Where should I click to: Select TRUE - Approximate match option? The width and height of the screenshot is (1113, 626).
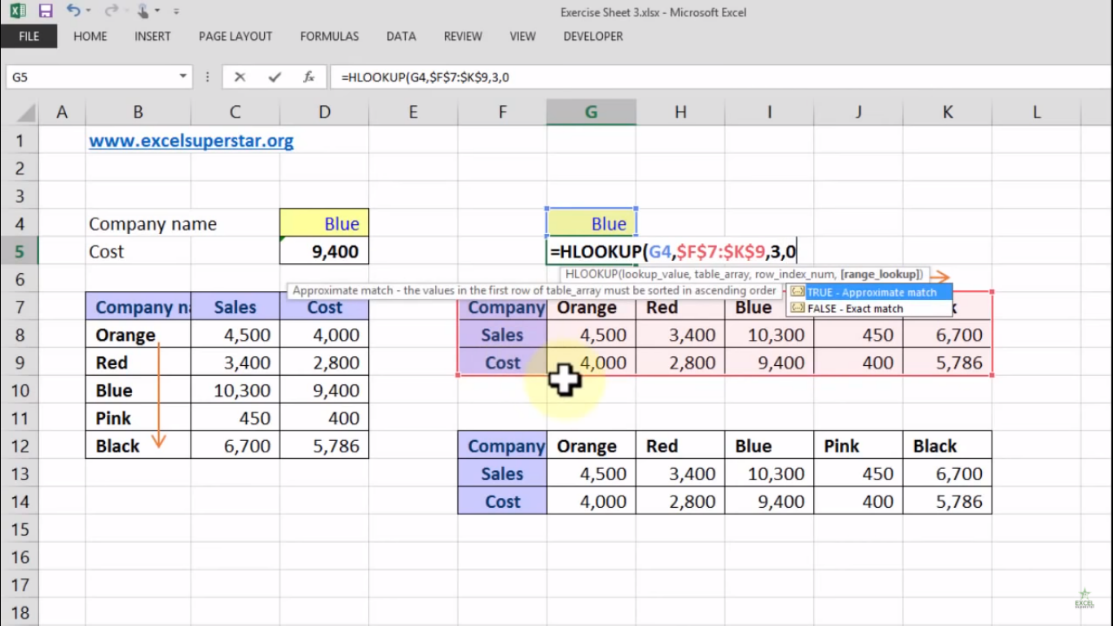pos(870,292)
